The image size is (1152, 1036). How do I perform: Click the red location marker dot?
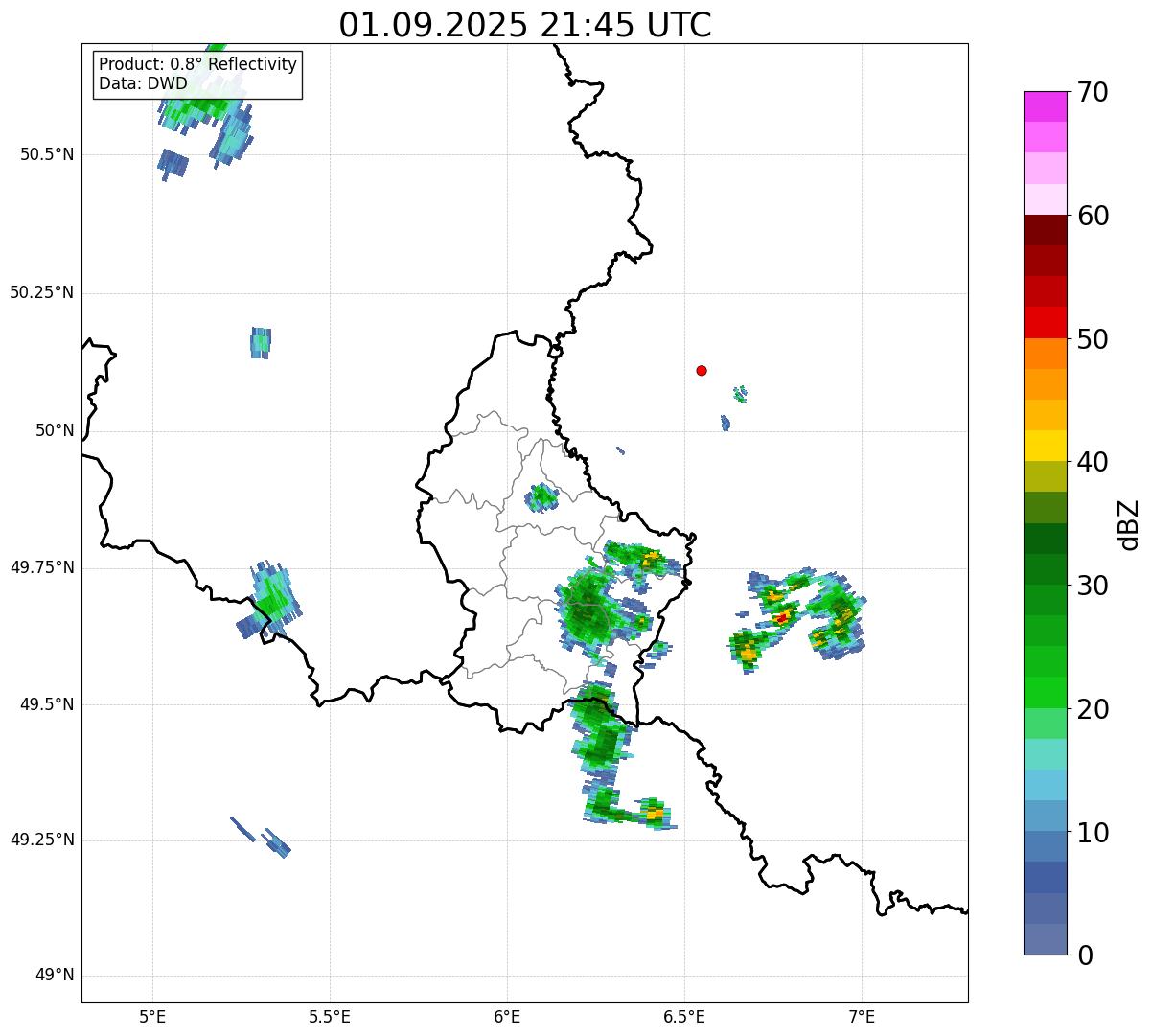(702, 371)
